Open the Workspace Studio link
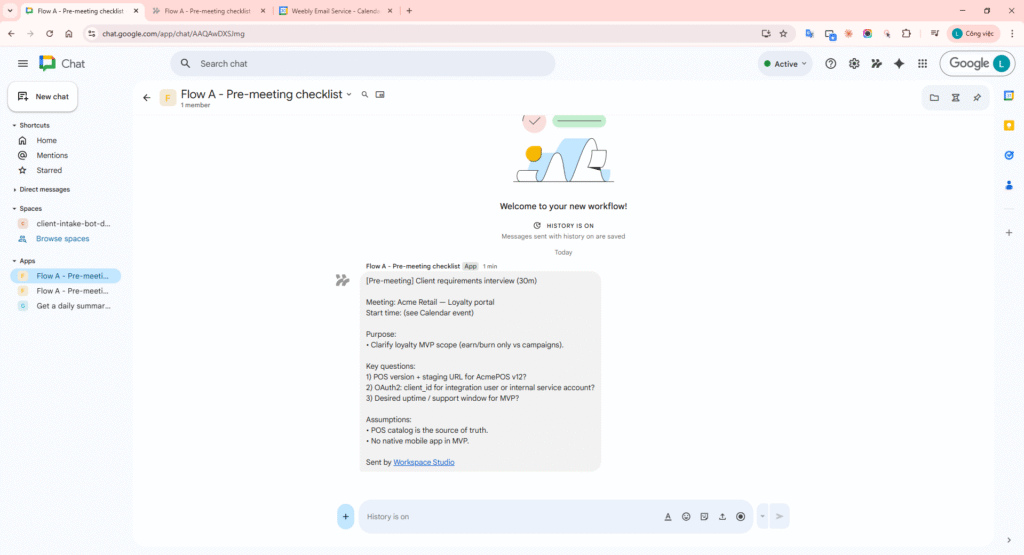Screen dimensions: 1024x555 click(x=423, y=462)
